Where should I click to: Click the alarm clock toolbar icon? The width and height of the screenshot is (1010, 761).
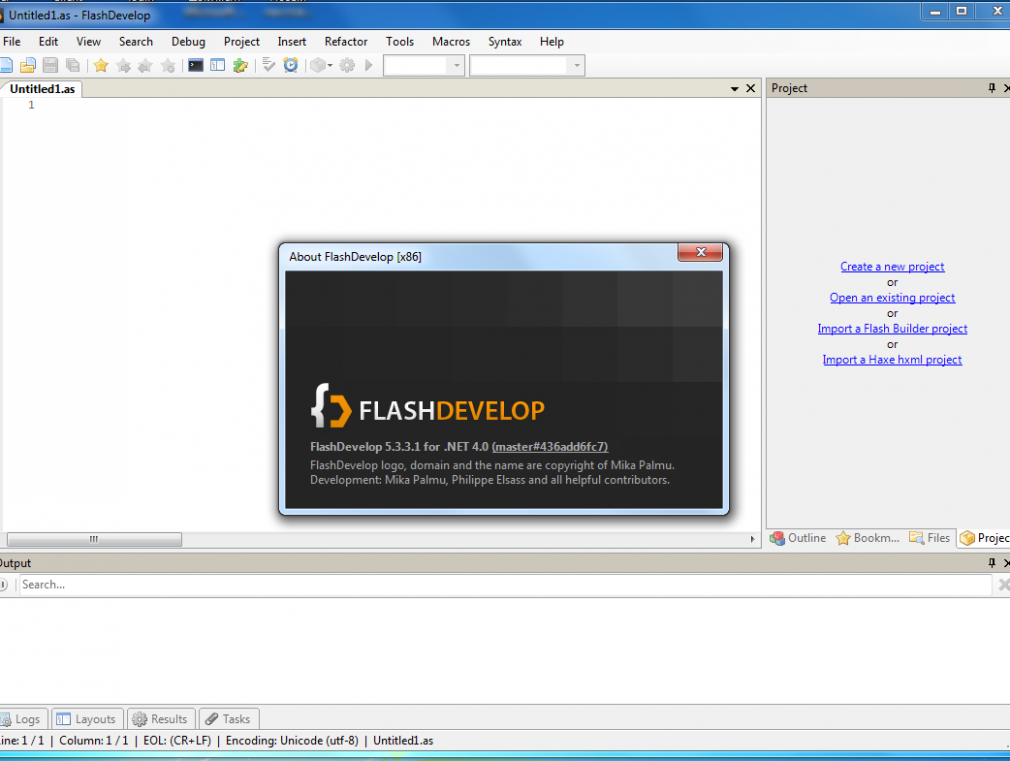coord(291,65)
